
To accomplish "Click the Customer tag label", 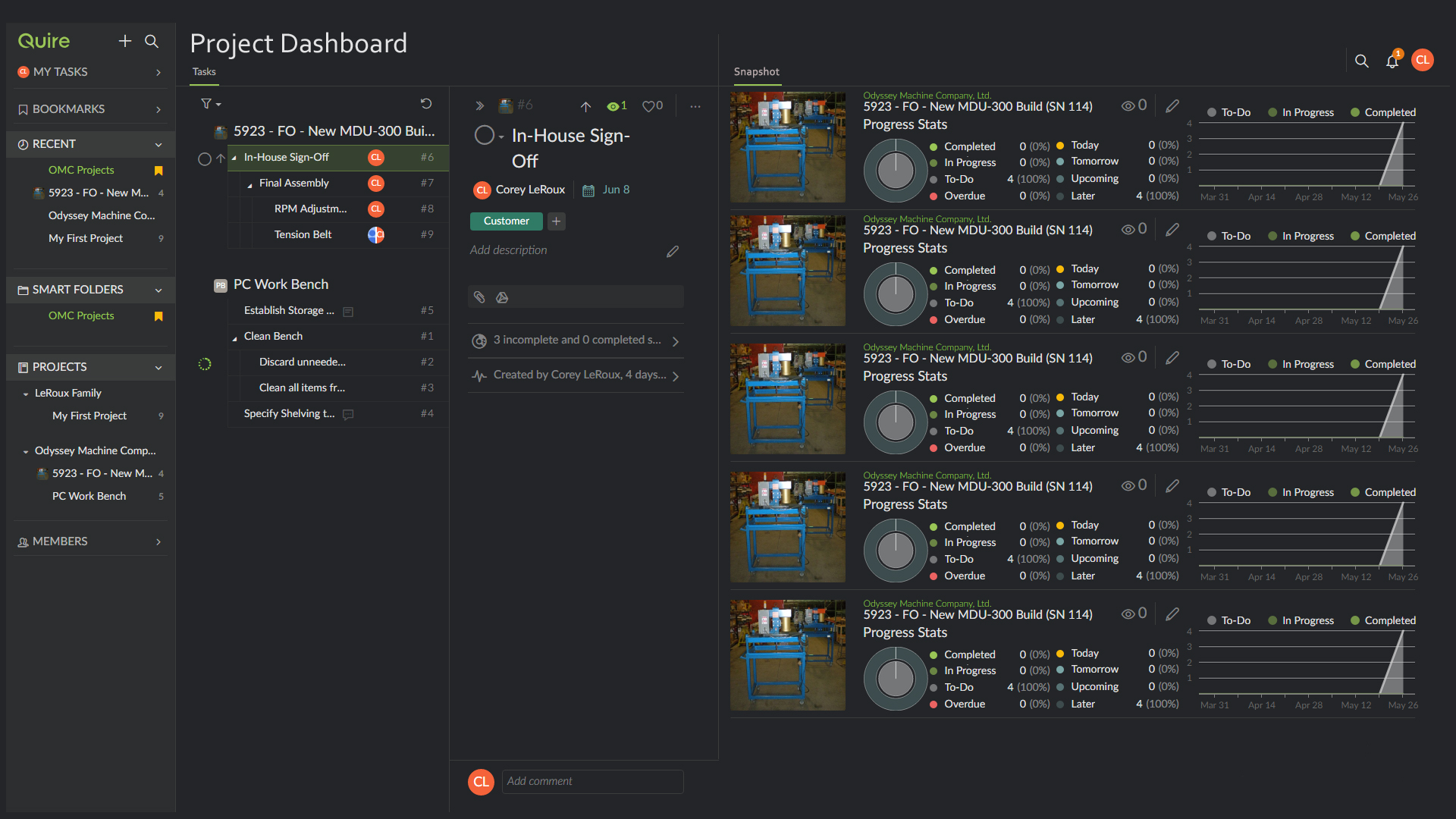I will [506, 221].
